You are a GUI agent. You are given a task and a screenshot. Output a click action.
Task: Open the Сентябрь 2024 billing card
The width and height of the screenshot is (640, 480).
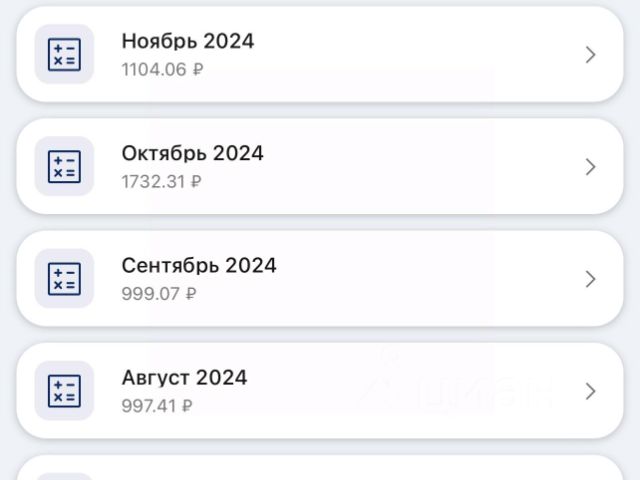click(x=320, y=279)
